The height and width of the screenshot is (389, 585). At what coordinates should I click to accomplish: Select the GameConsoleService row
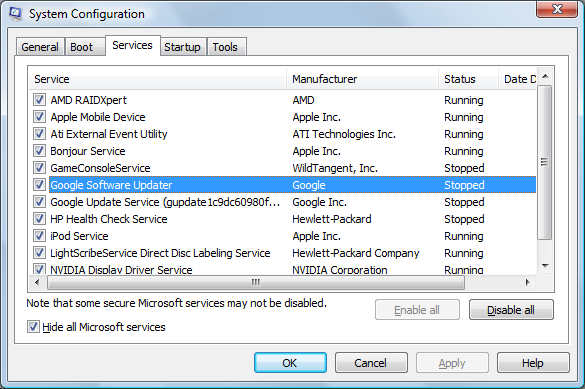[x=283, y=168]
